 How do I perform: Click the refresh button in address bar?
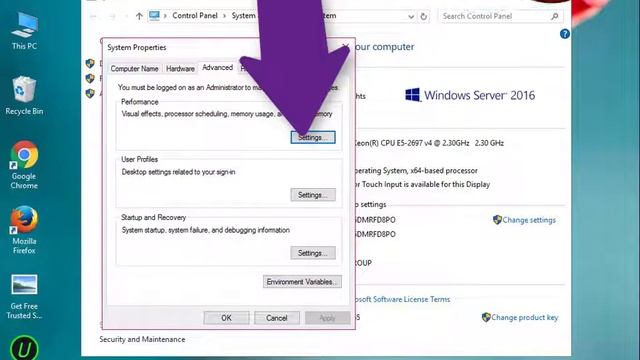click(424, 16)
